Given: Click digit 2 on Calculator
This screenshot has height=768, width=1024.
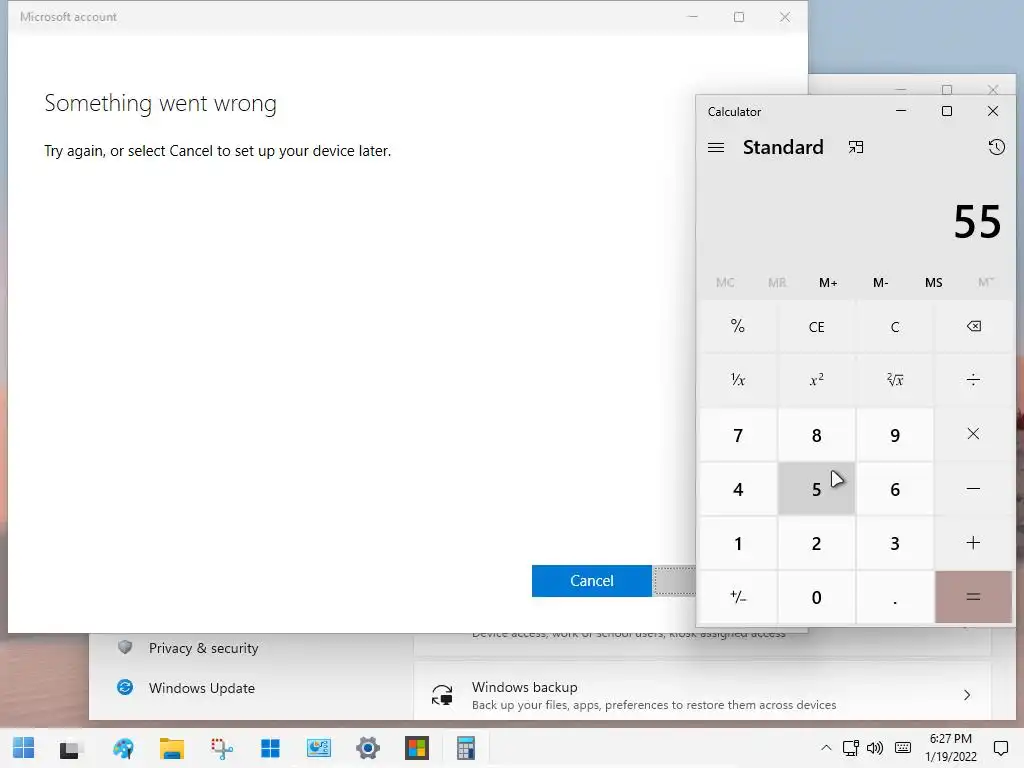Looking at the screenshot, I should [816, 543].
